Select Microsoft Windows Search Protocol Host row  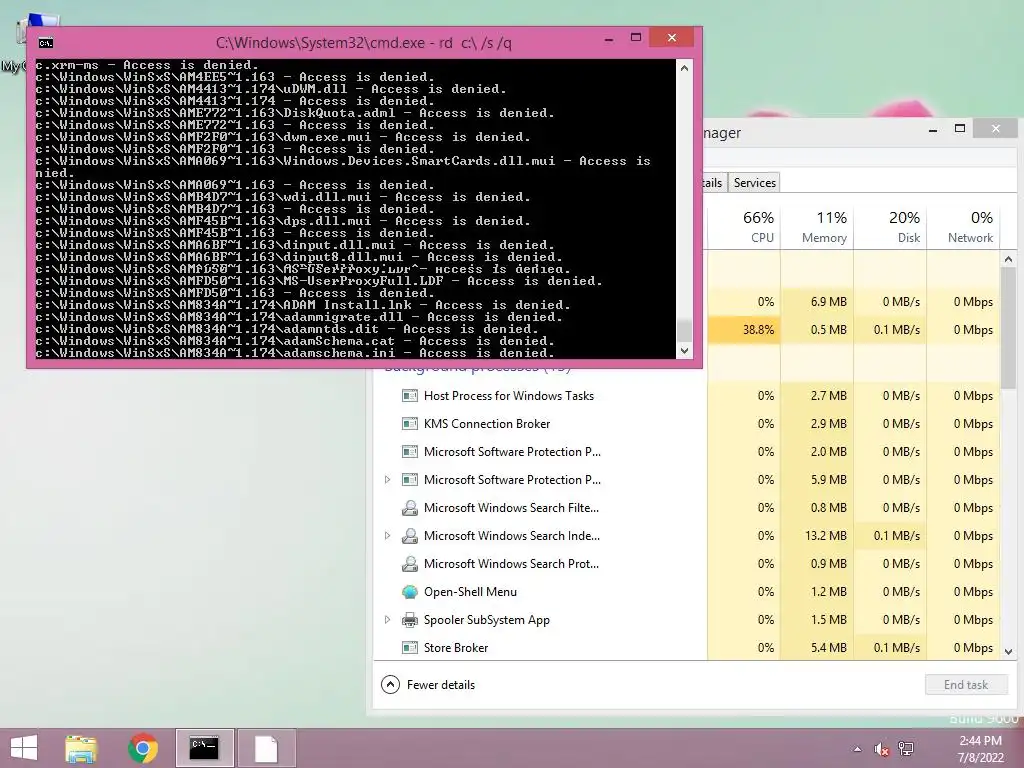tap(687, 564)
